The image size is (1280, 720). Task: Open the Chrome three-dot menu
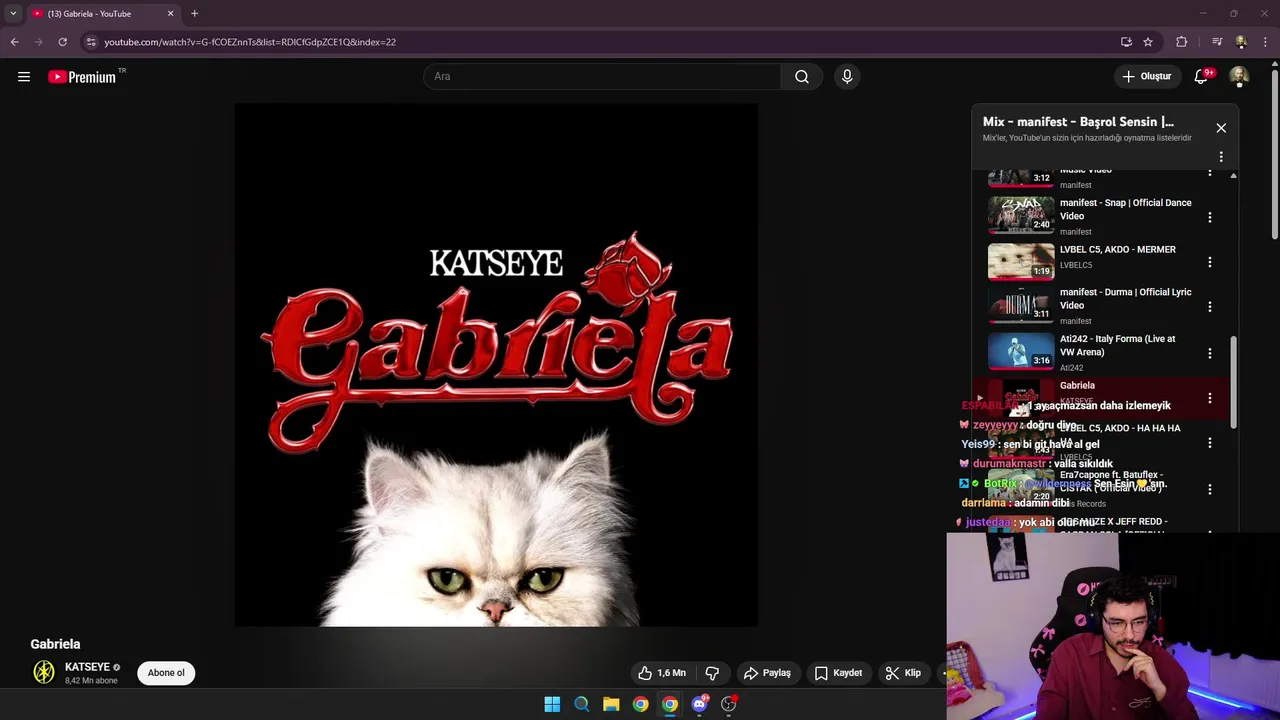click(x=1266, y=42)
